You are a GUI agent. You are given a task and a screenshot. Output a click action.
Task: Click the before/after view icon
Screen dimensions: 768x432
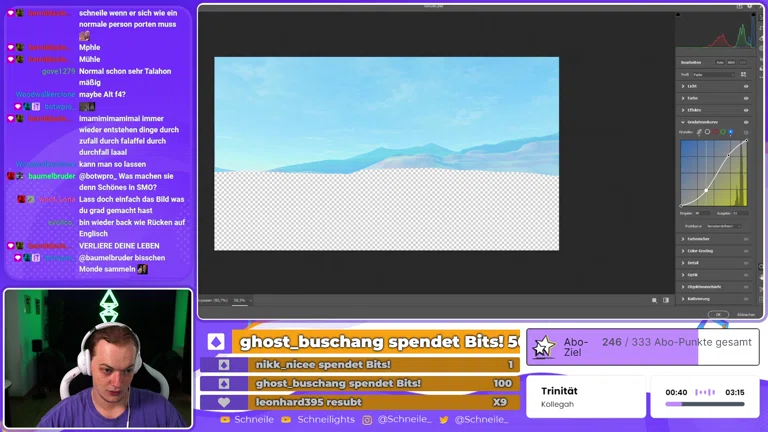(666, 300)
